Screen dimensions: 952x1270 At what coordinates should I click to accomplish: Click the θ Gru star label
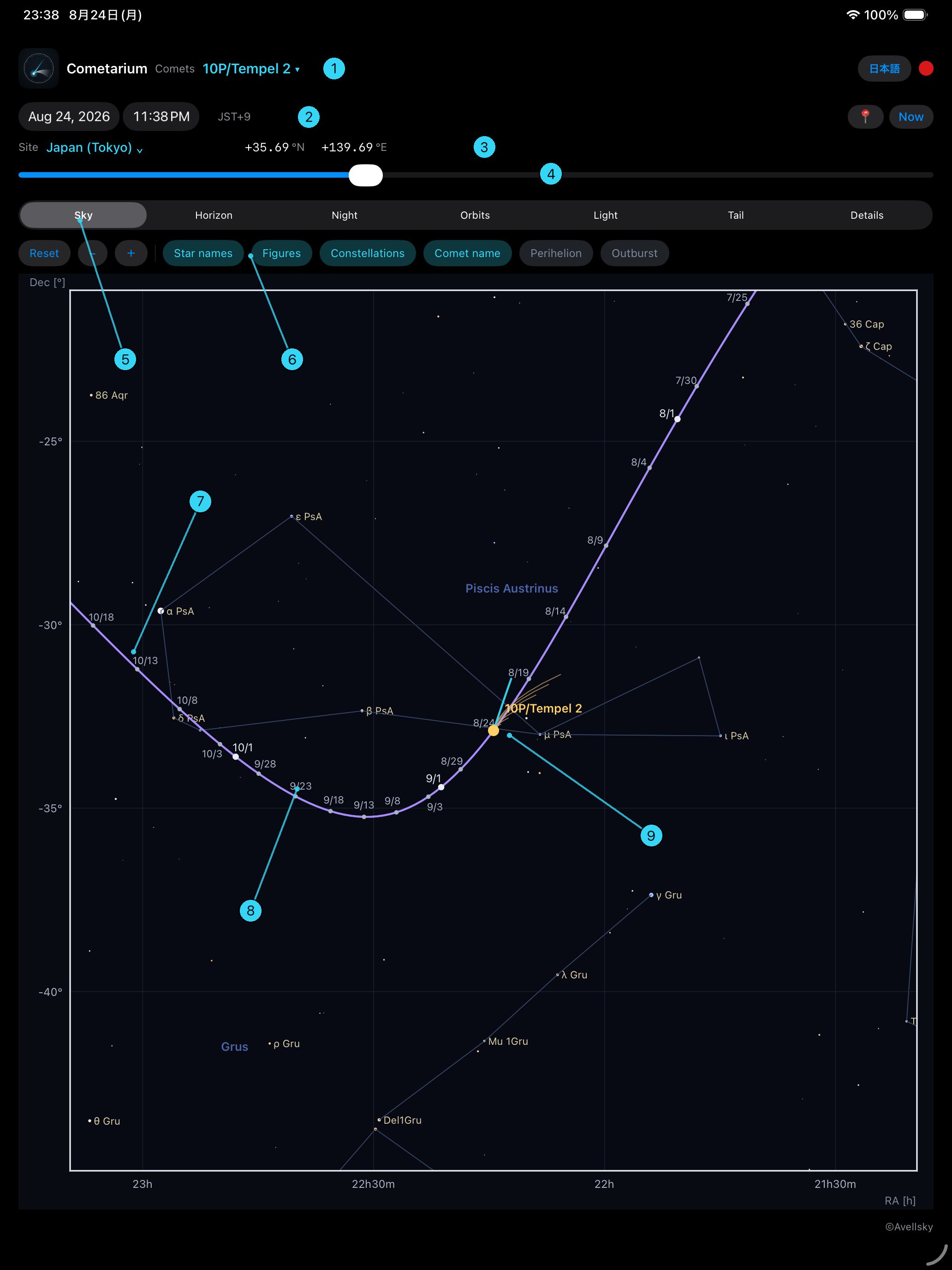(x=107, y=1121)
